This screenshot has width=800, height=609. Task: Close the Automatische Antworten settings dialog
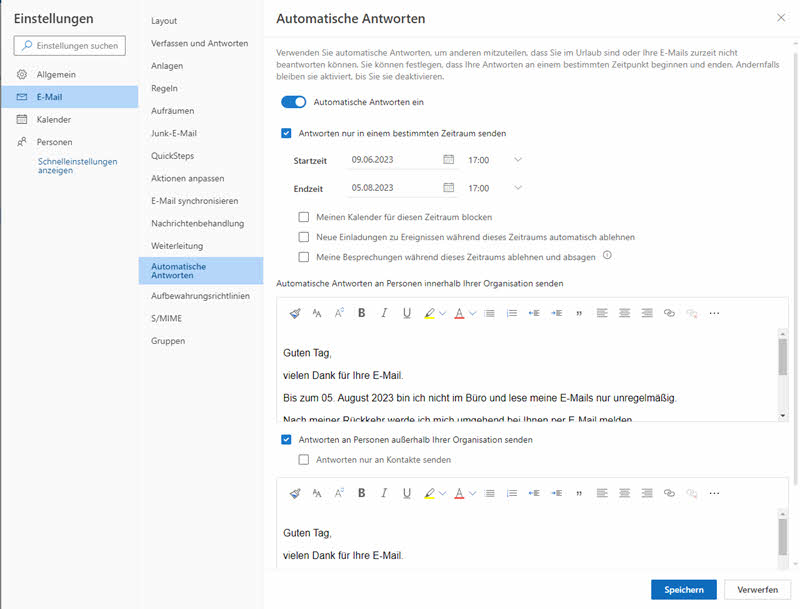click(781, 18)
